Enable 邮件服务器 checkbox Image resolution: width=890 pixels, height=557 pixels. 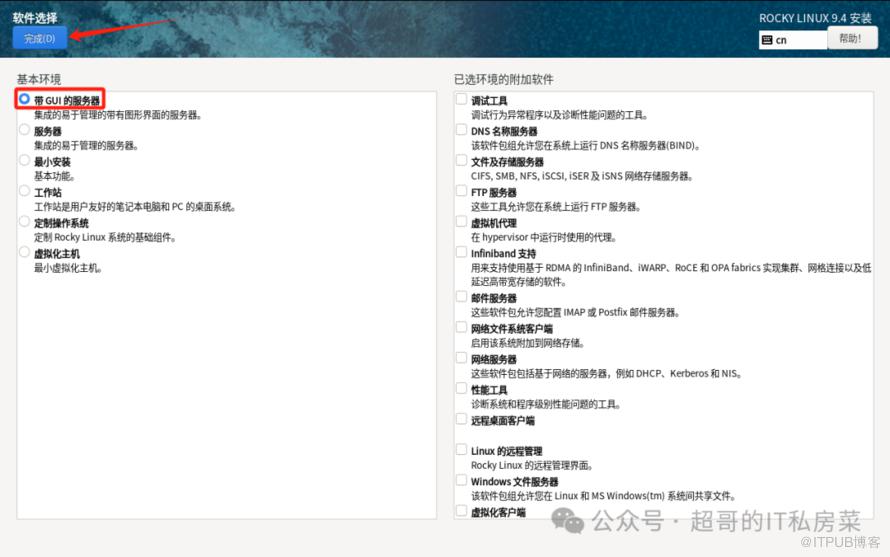pyautogui.click(x=461, y=298)
